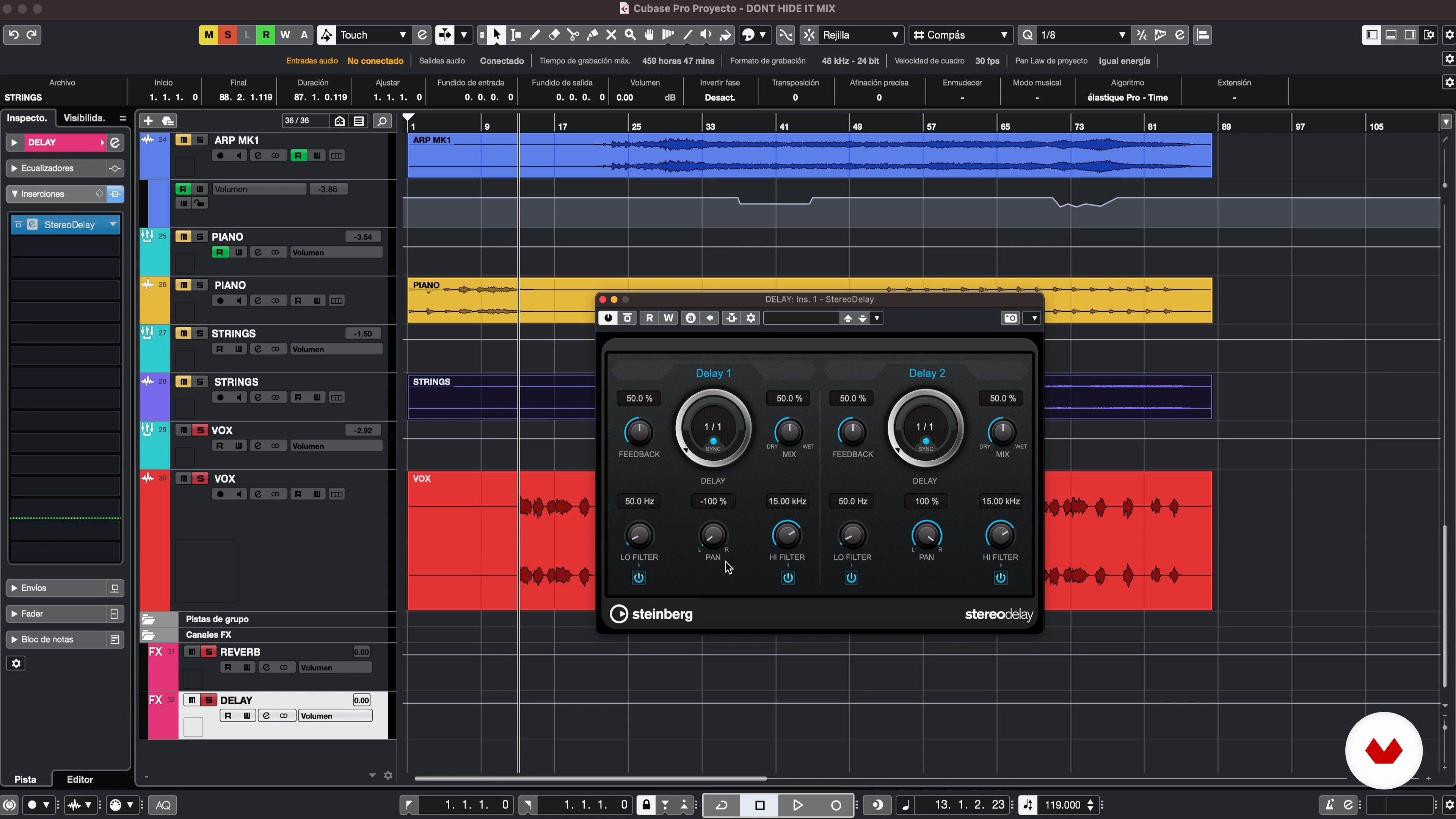Adjust the Delay 1 Feedback knob
The height and width of the screenshot is (819, 1456).
click(639, 432)
